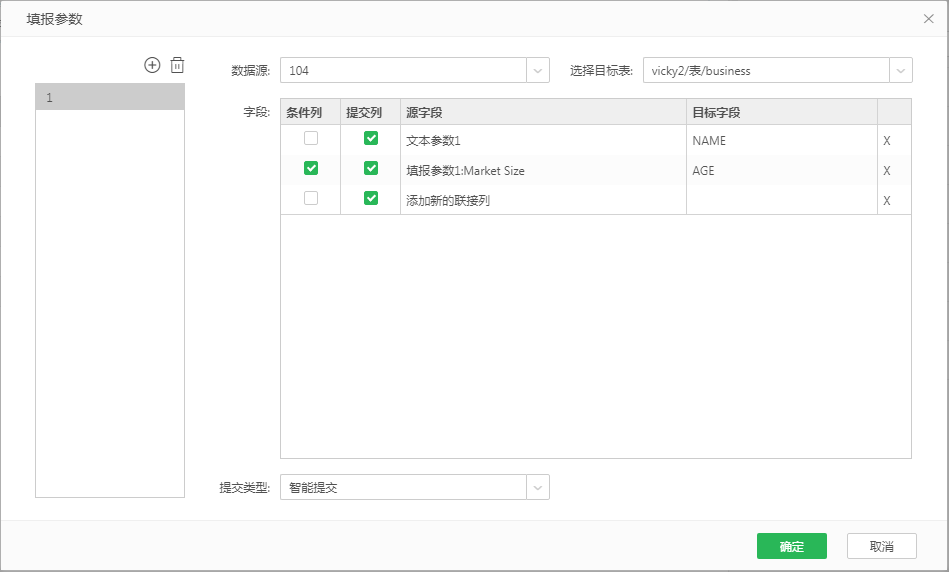Close the 填报参数 dialog

[x=928, y=19]
